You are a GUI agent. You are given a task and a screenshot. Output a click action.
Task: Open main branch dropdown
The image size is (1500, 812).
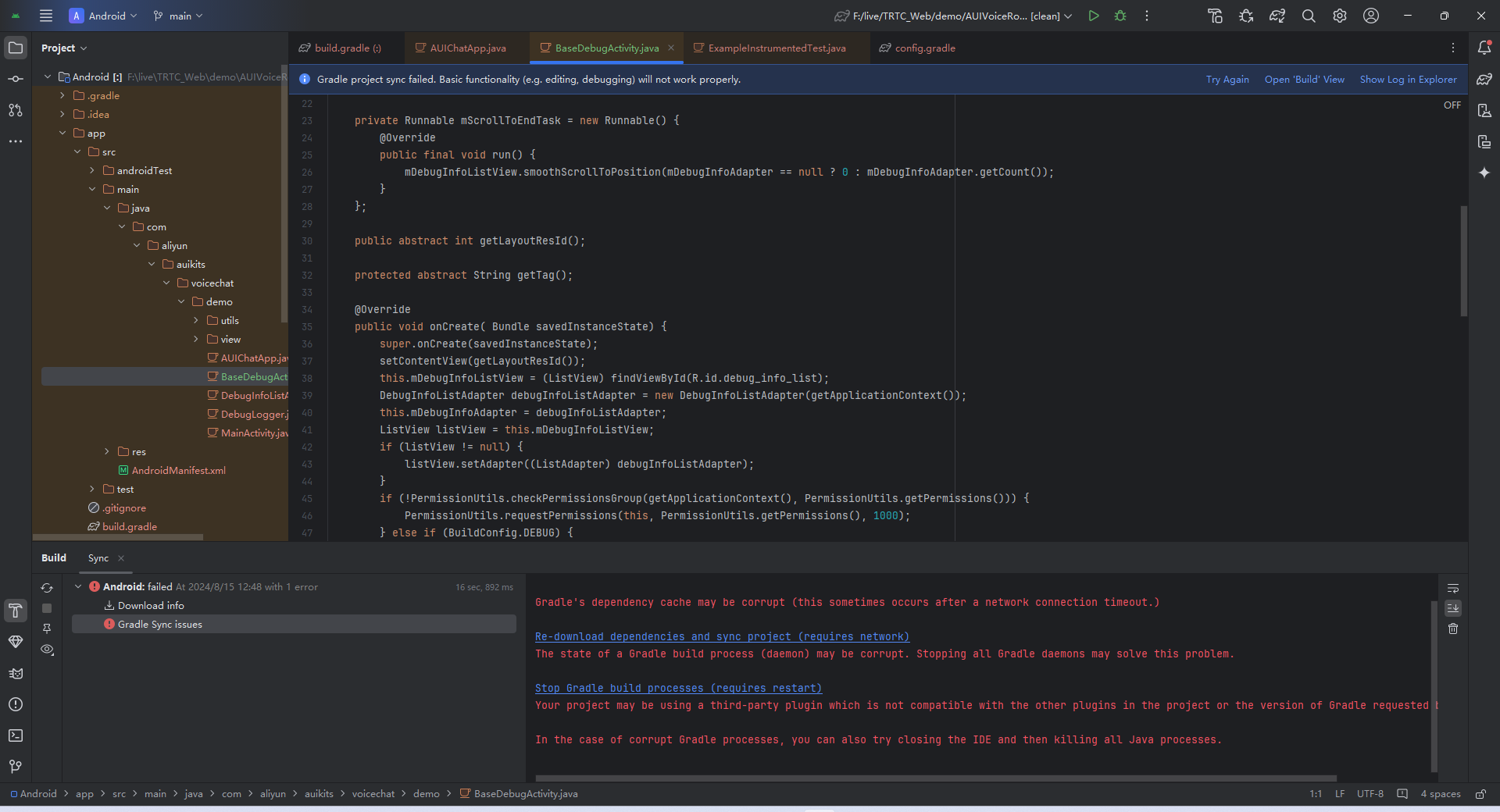click(179, 16)
